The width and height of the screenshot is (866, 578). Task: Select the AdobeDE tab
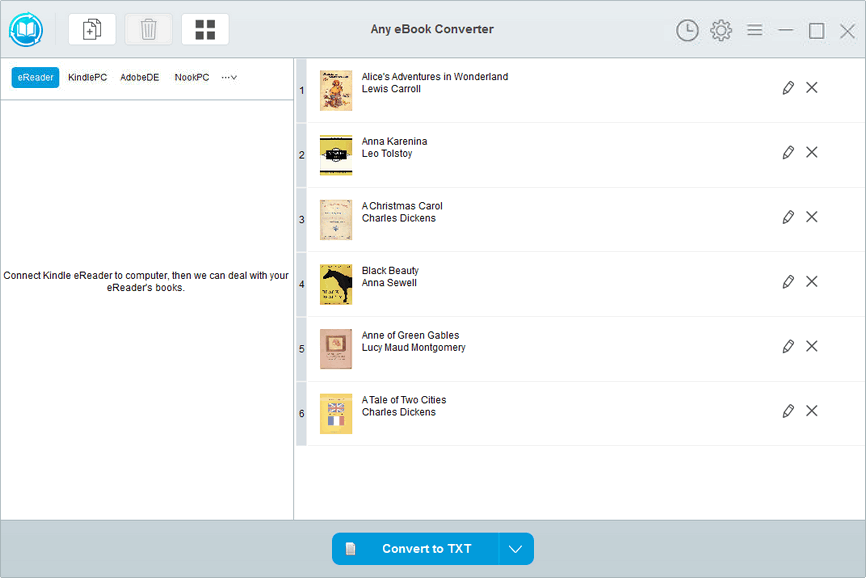tap(140, 77)
